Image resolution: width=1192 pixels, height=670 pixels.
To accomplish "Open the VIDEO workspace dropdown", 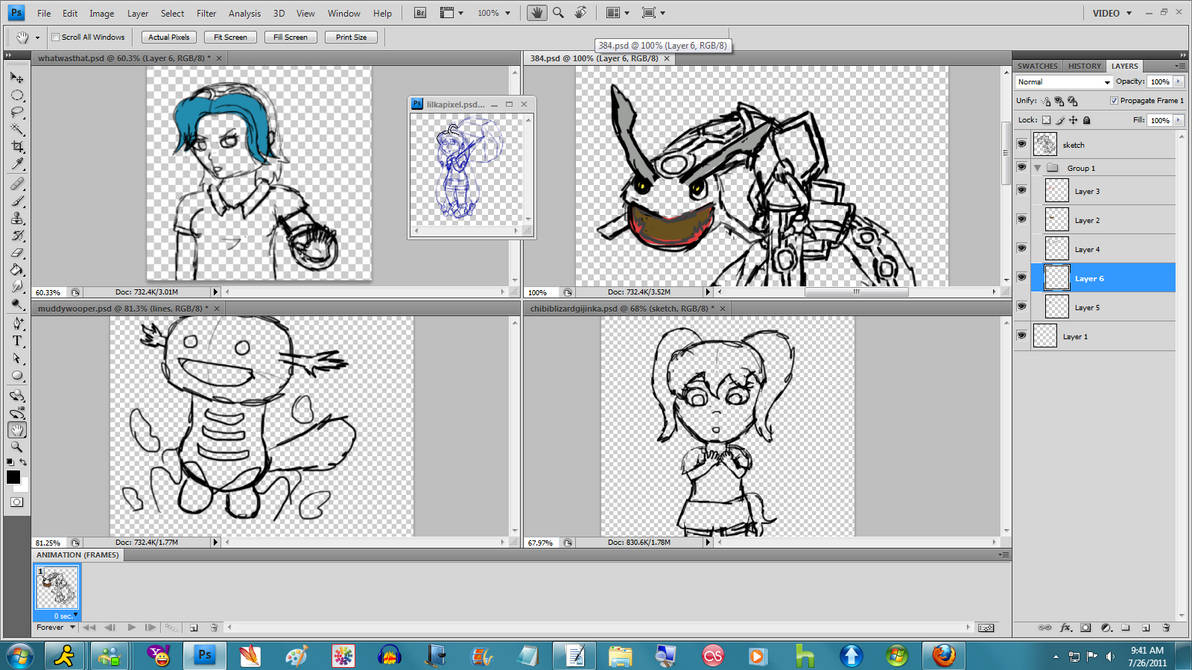I will point(1112,13).
